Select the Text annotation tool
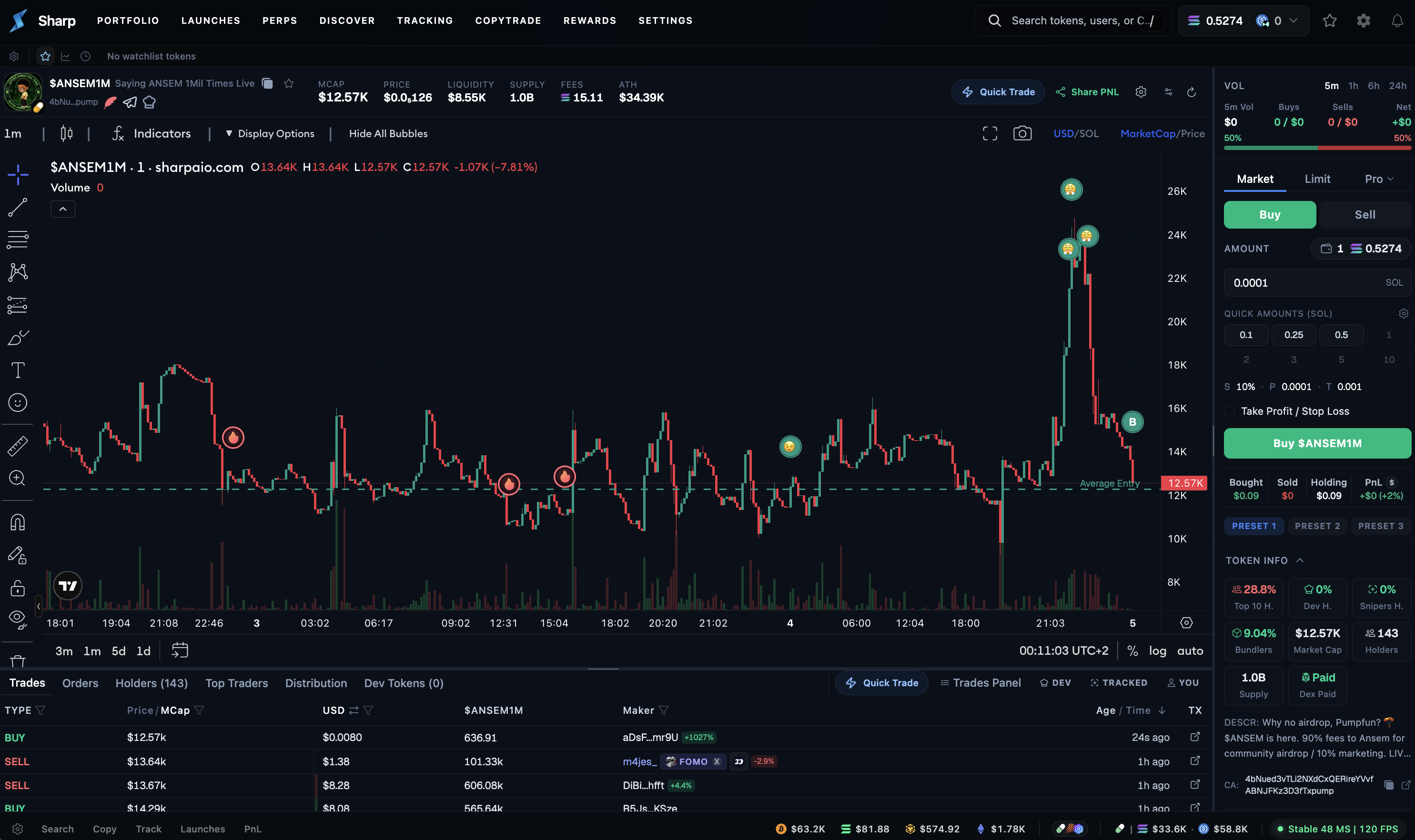Image resolution: width=1415 pixels, height=840 pixels. (x=18, y=370)
